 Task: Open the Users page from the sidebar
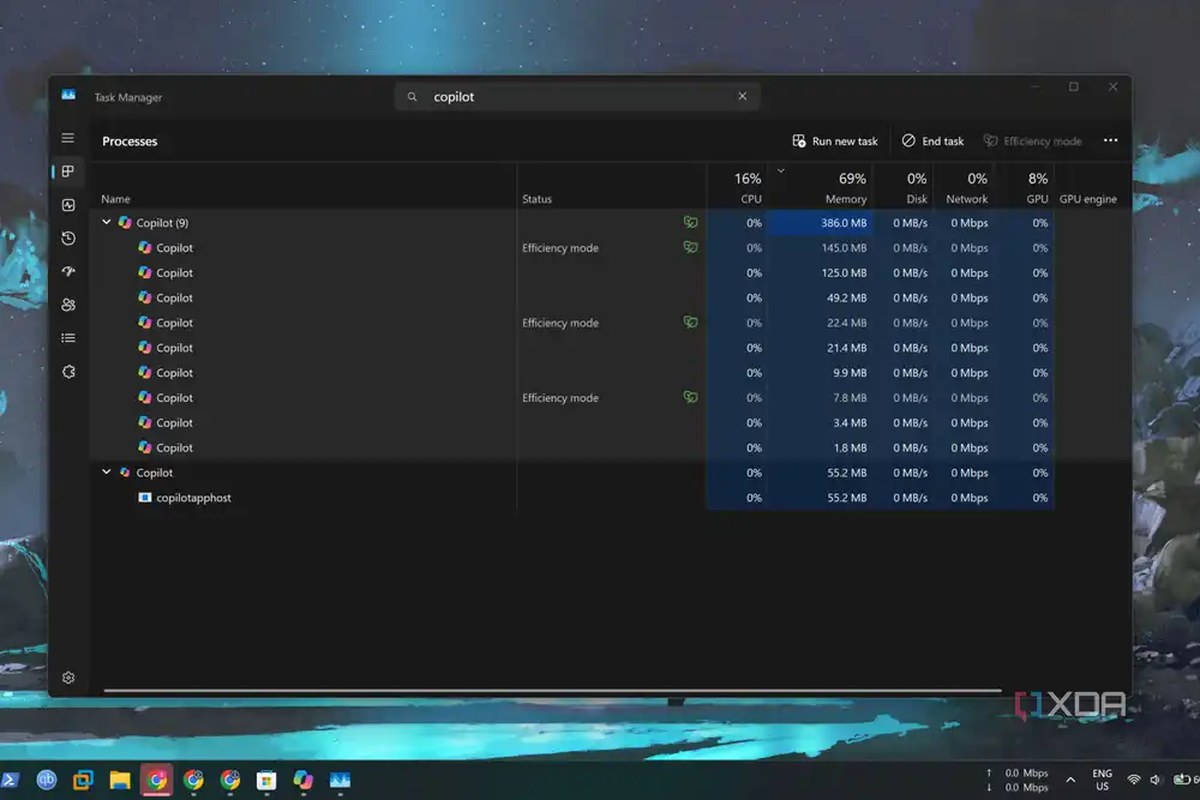68,305
